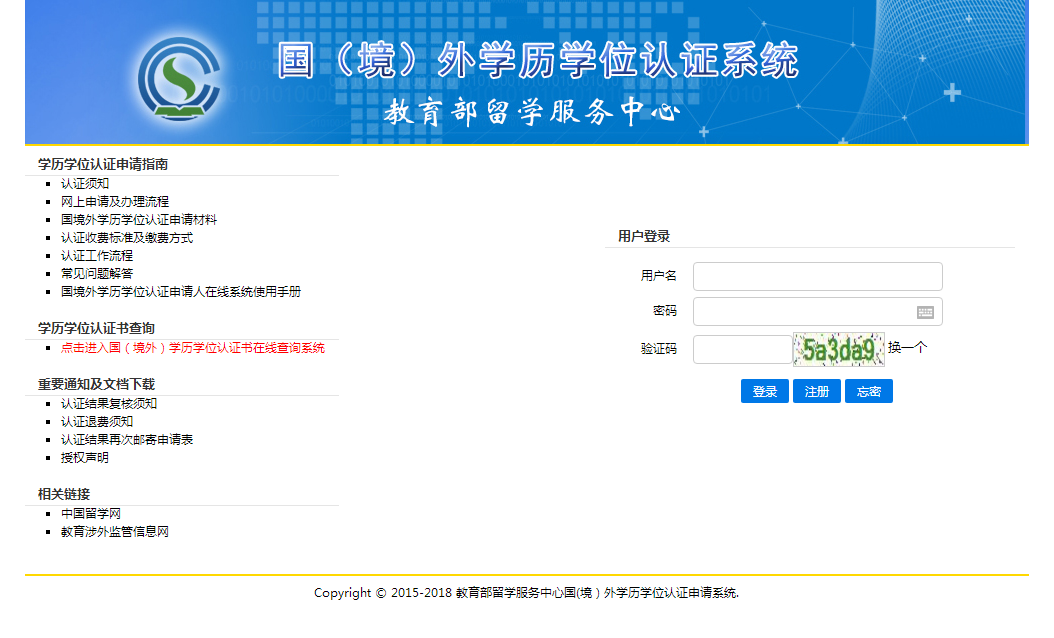
Task: Open 国境外学历学位认证申请材料 link
Action: pyautogui.click(x=139, y=220)
